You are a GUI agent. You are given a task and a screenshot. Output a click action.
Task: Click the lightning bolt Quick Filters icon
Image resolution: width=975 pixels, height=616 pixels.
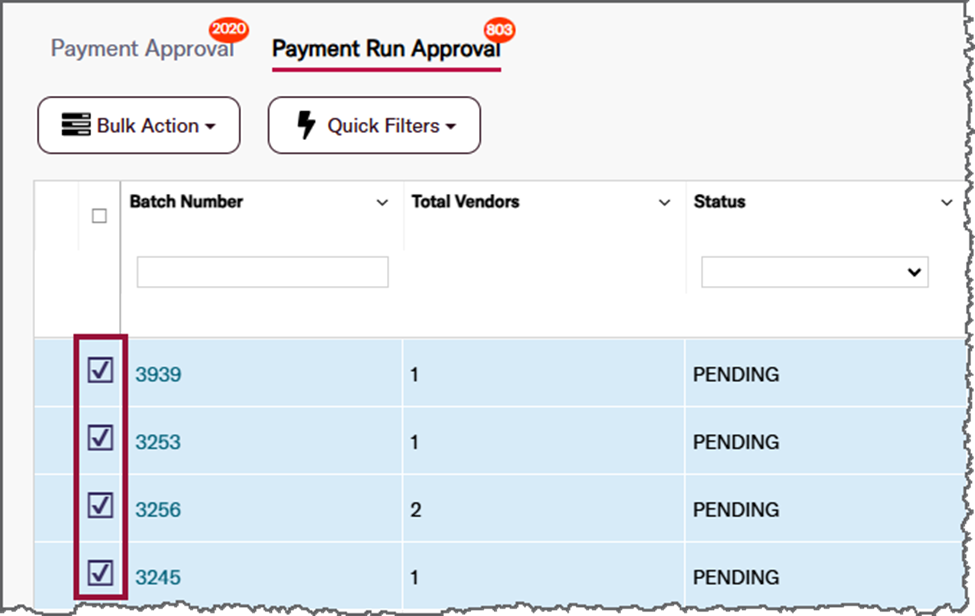(307, 126)
